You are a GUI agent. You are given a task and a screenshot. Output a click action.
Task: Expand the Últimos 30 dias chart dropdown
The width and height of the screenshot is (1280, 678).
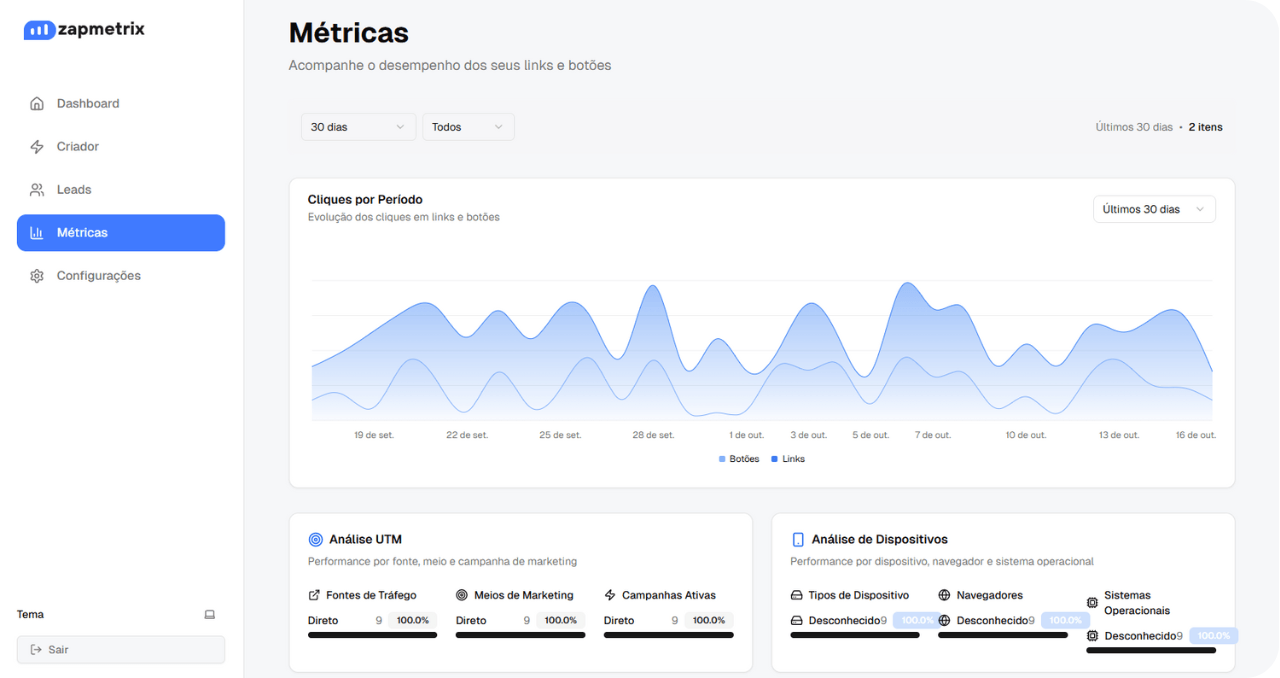[x=1154, y=209]
